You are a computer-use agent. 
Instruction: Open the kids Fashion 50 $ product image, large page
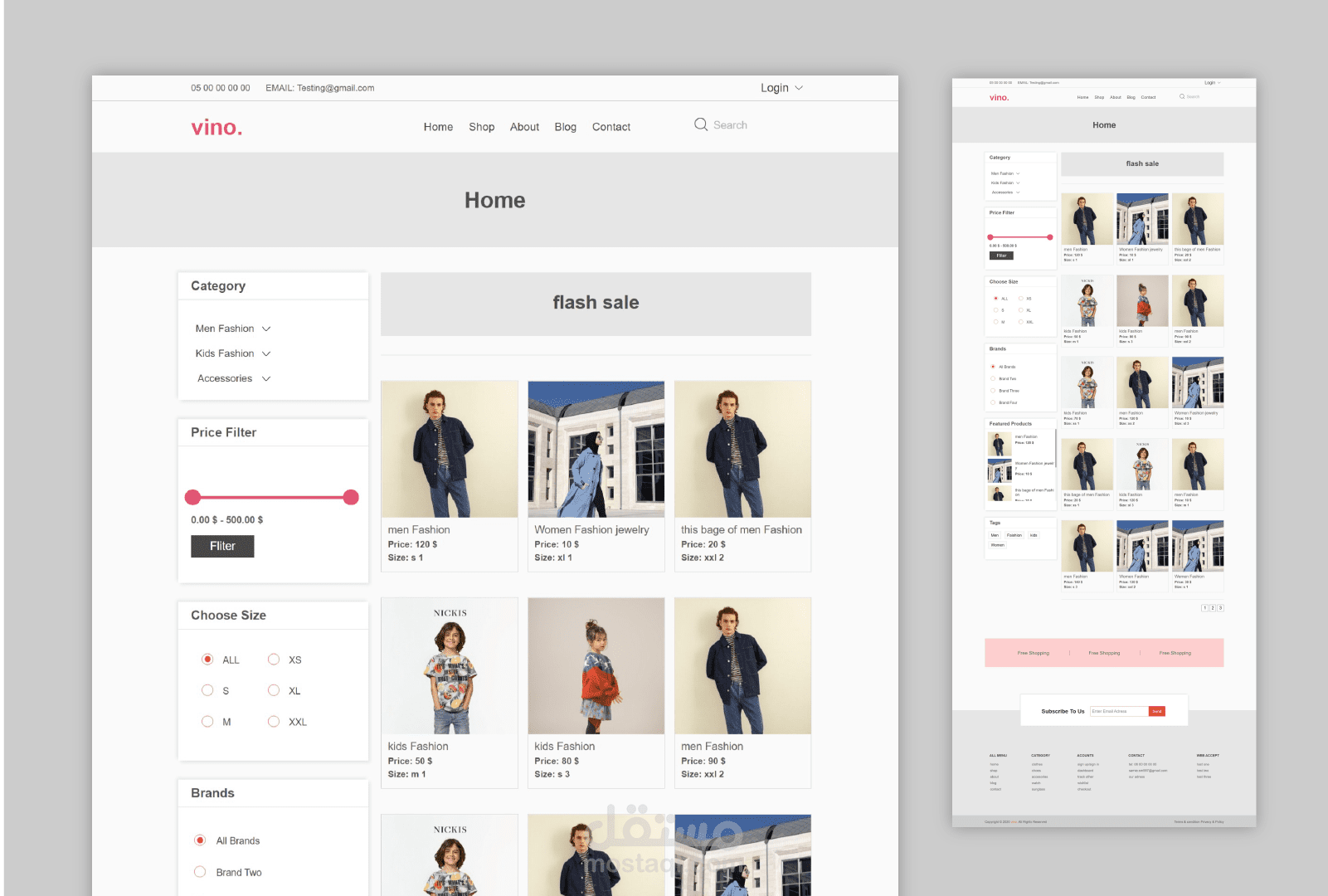coord(450,666)
